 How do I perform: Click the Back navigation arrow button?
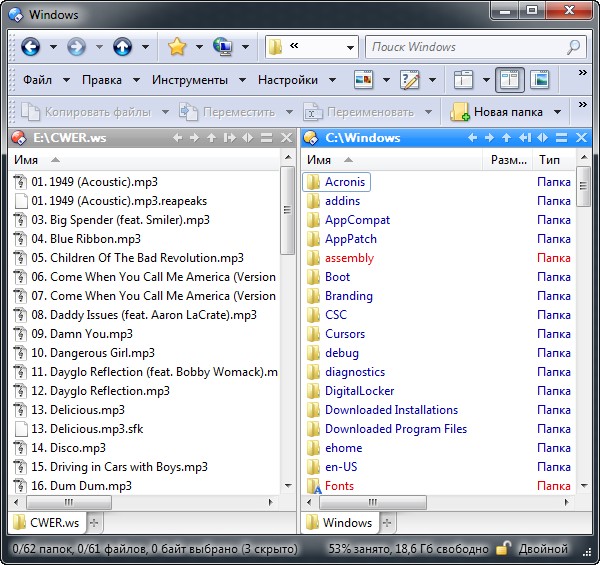(x=30, y=47)
